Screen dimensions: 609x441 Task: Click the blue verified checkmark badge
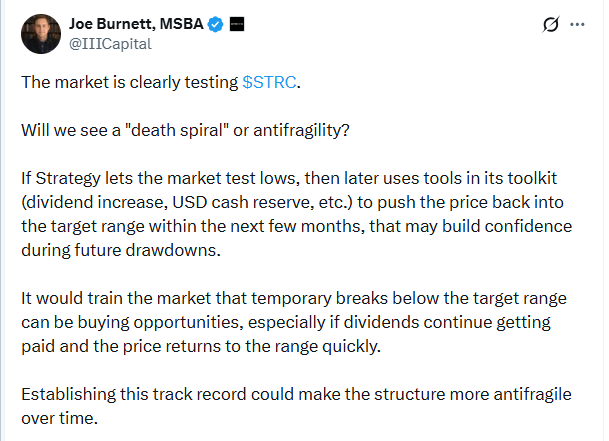(x=216, y=24)
